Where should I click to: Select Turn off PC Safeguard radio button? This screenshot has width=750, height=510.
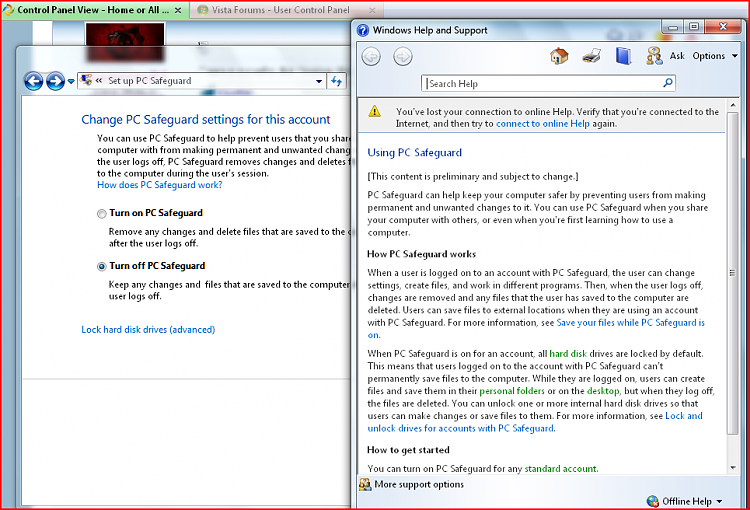pos(101,266)
